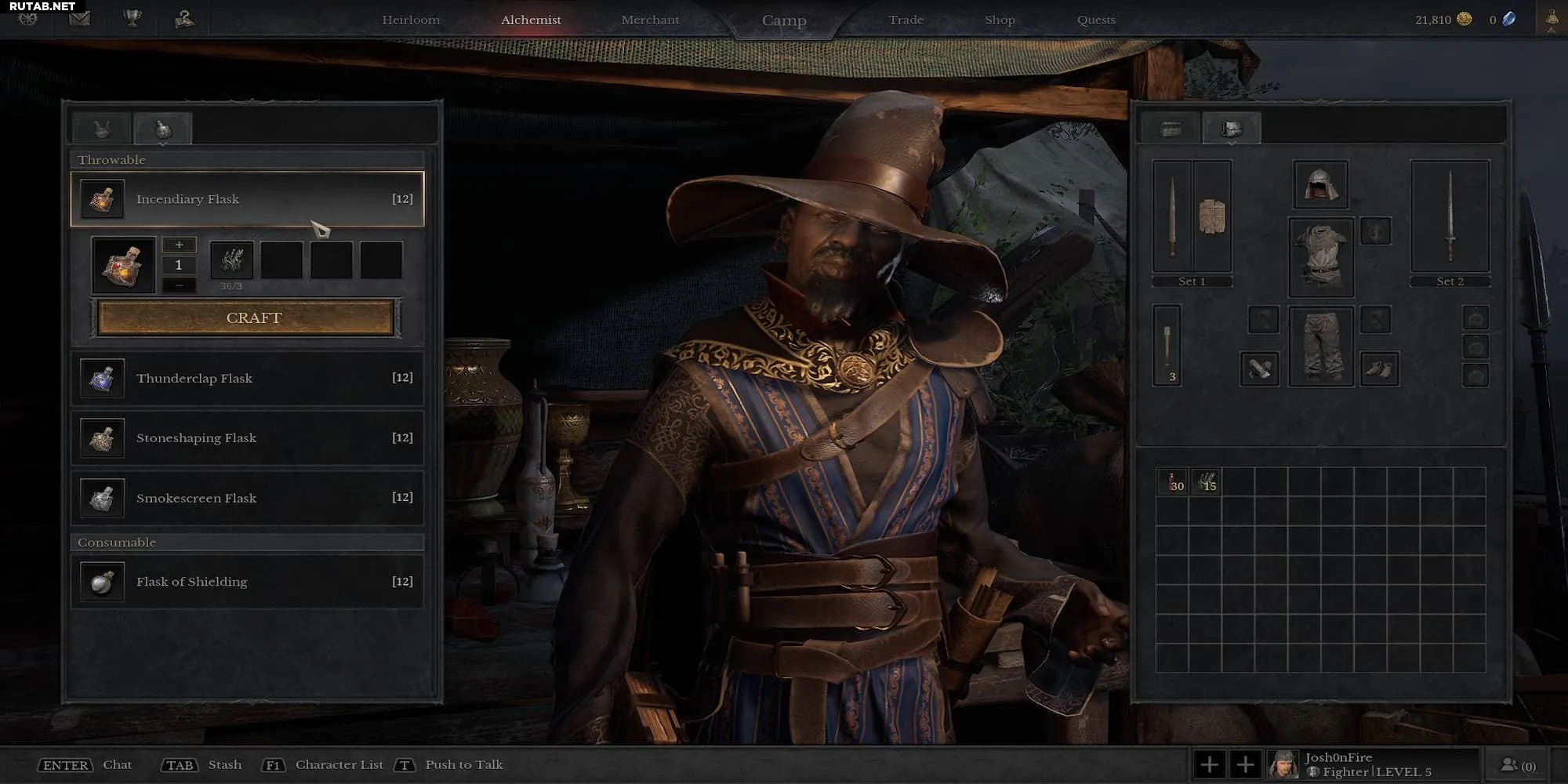Open the trophy leaderboard icon

coord(132,18)
